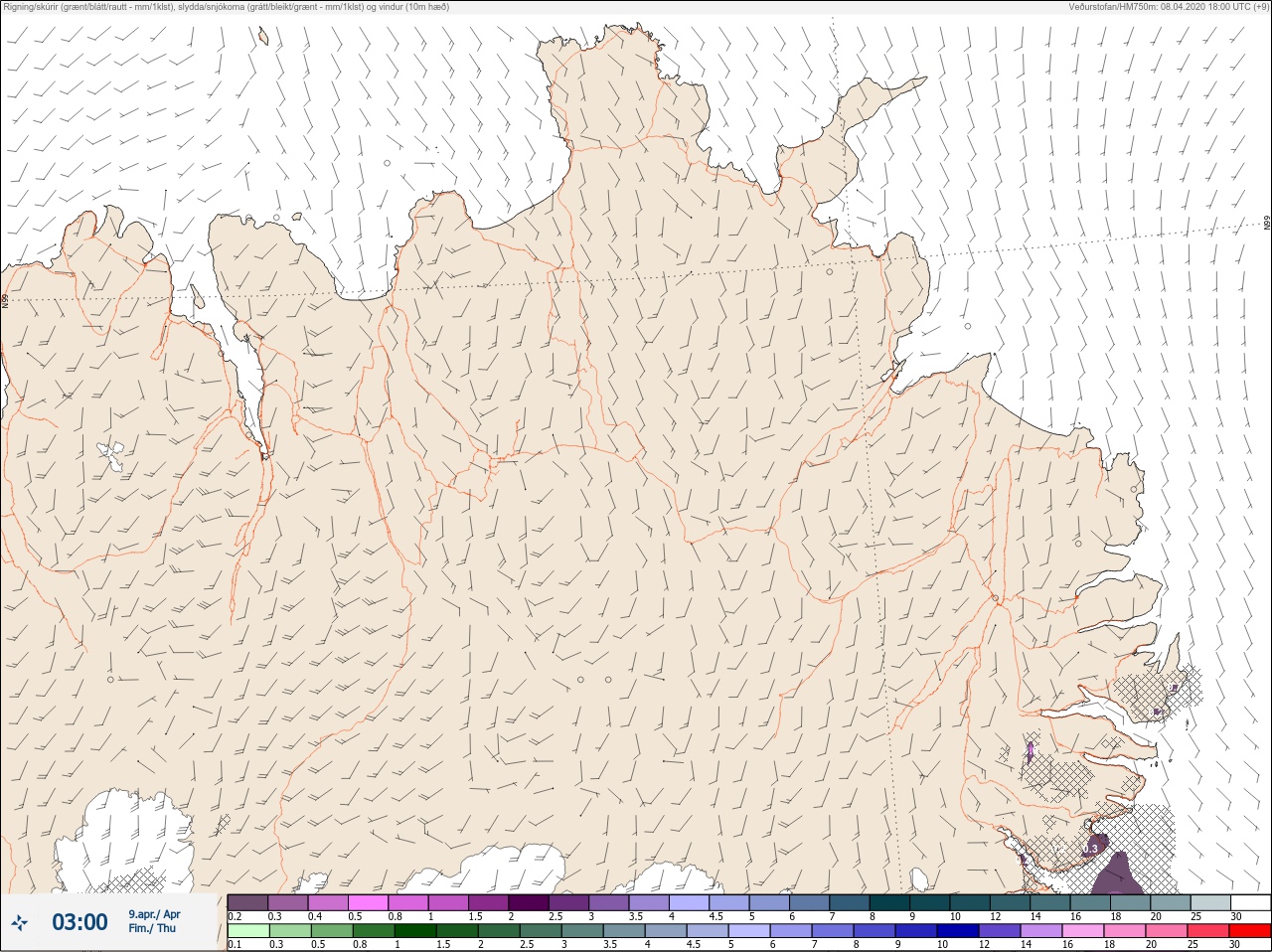Viewport: 1272px width, 952px height.
Task: Click the upper legend value label 0.2
Action: pyautogui.click(x=235, y=916)
